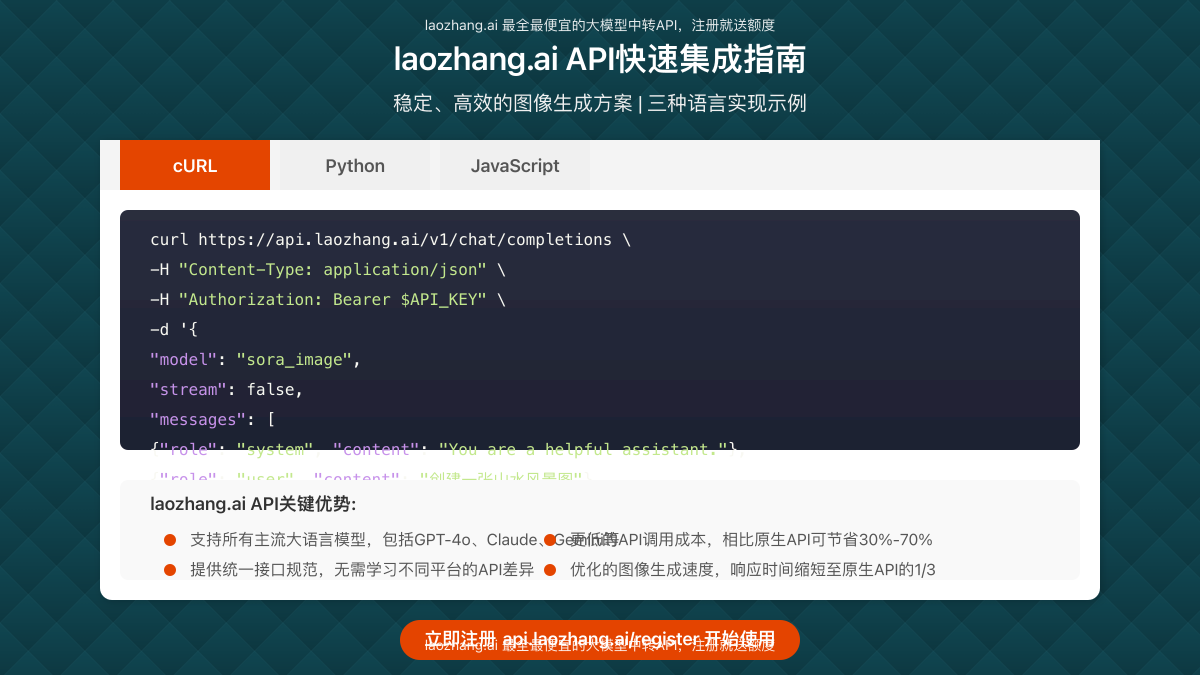Click the "messages": [ line
Image resolution: width=1200 pixels, height=675 pixels.
click(x=212, y=420)
